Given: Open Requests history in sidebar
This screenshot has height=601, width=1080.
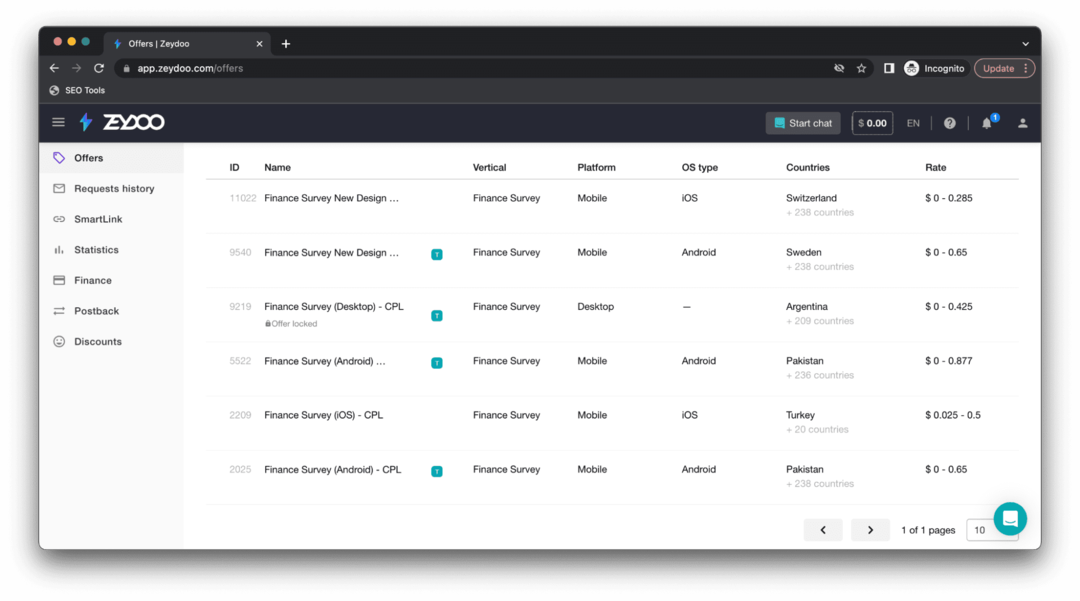Looking at the screenshot, I should tap(113, 189).
